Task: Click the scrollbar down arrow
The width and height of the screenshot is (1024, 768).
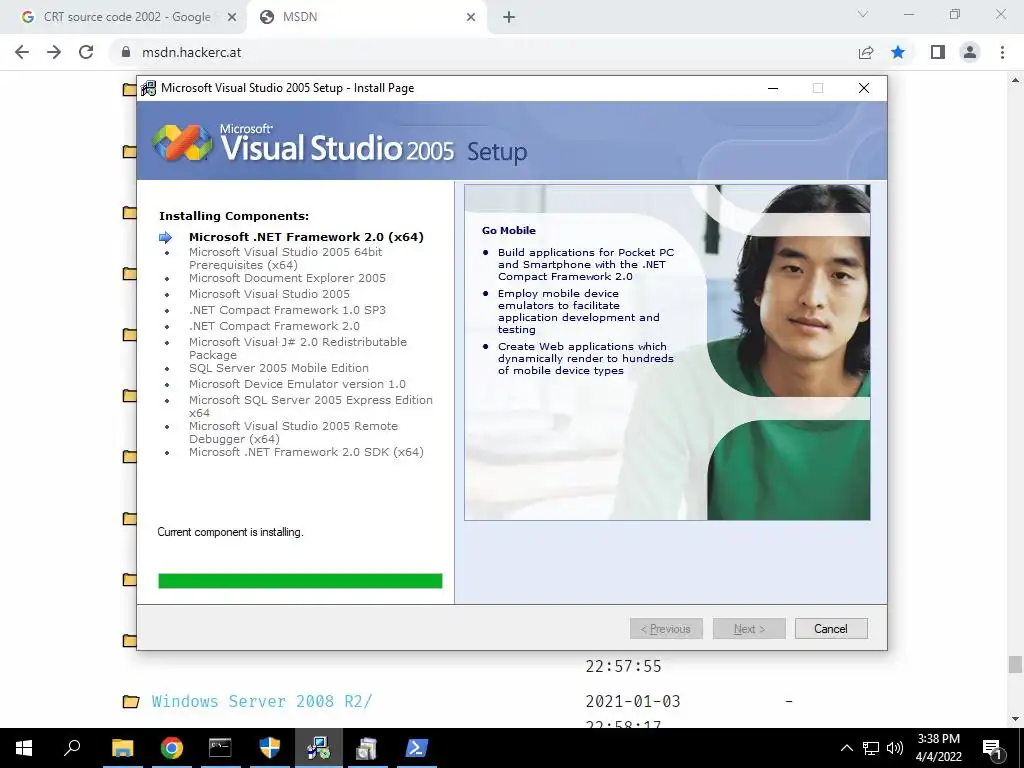Action: [1015, 719]
